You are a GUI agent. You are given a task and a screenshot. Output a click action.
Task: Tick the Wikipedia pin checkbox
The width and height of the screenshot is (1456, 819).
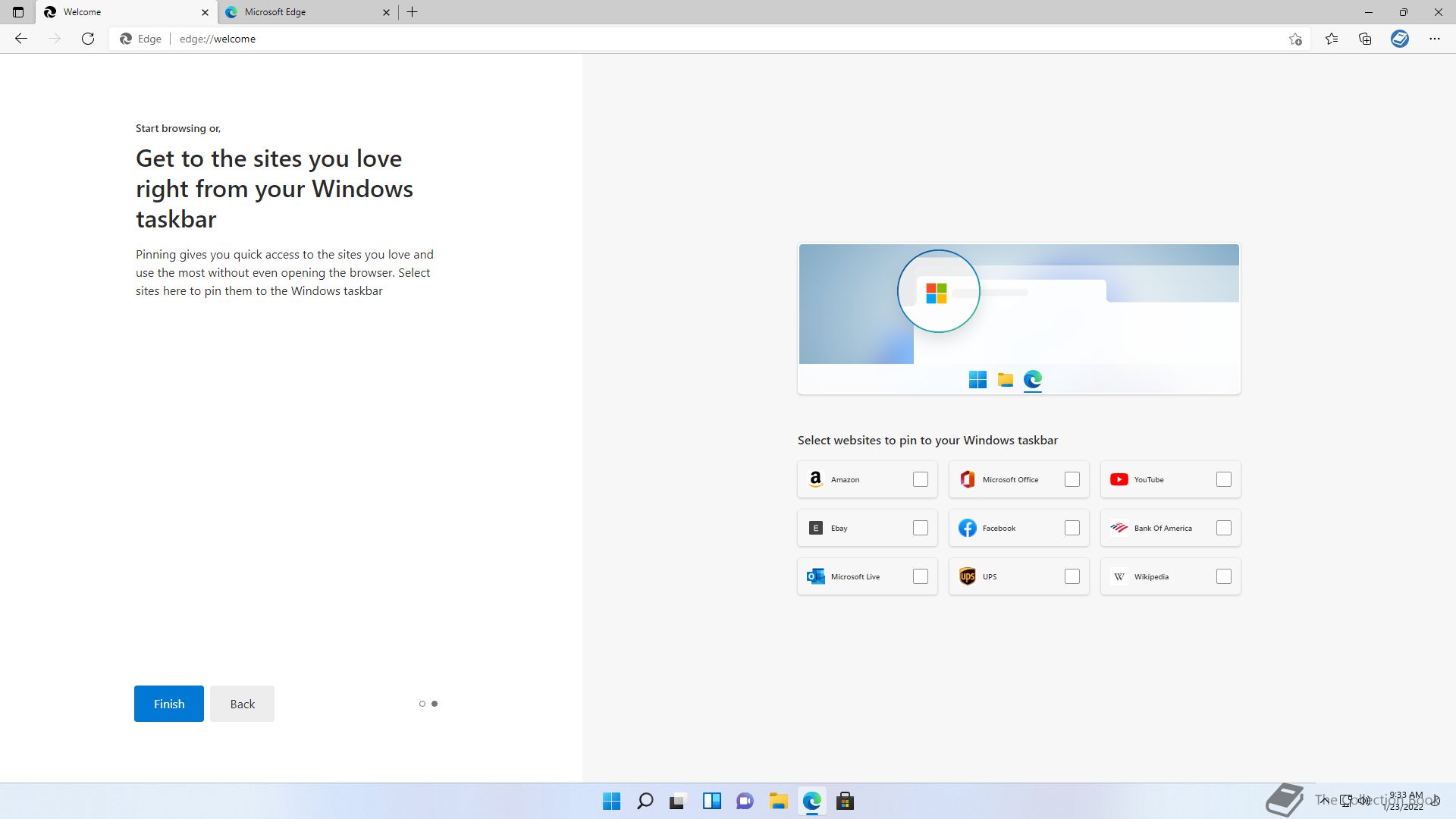(1224, 576)
